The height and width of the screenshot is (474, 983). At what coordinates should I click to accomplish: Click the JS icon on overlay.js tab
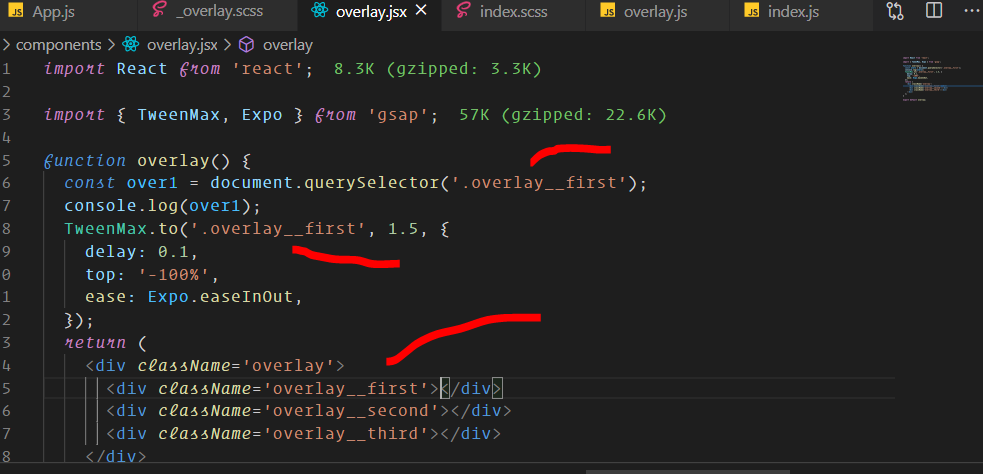point(607,11)
